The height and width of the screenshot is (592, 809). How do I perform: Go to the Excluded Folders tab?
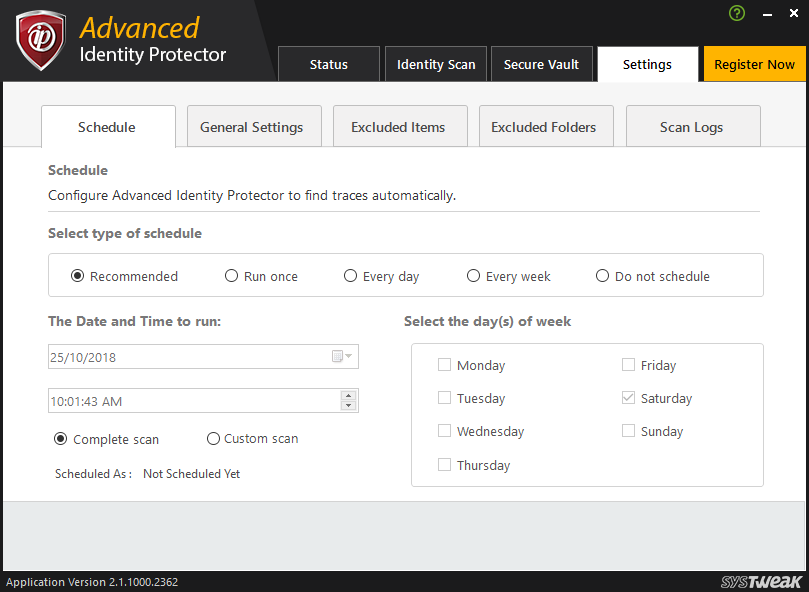click(543, 127)
